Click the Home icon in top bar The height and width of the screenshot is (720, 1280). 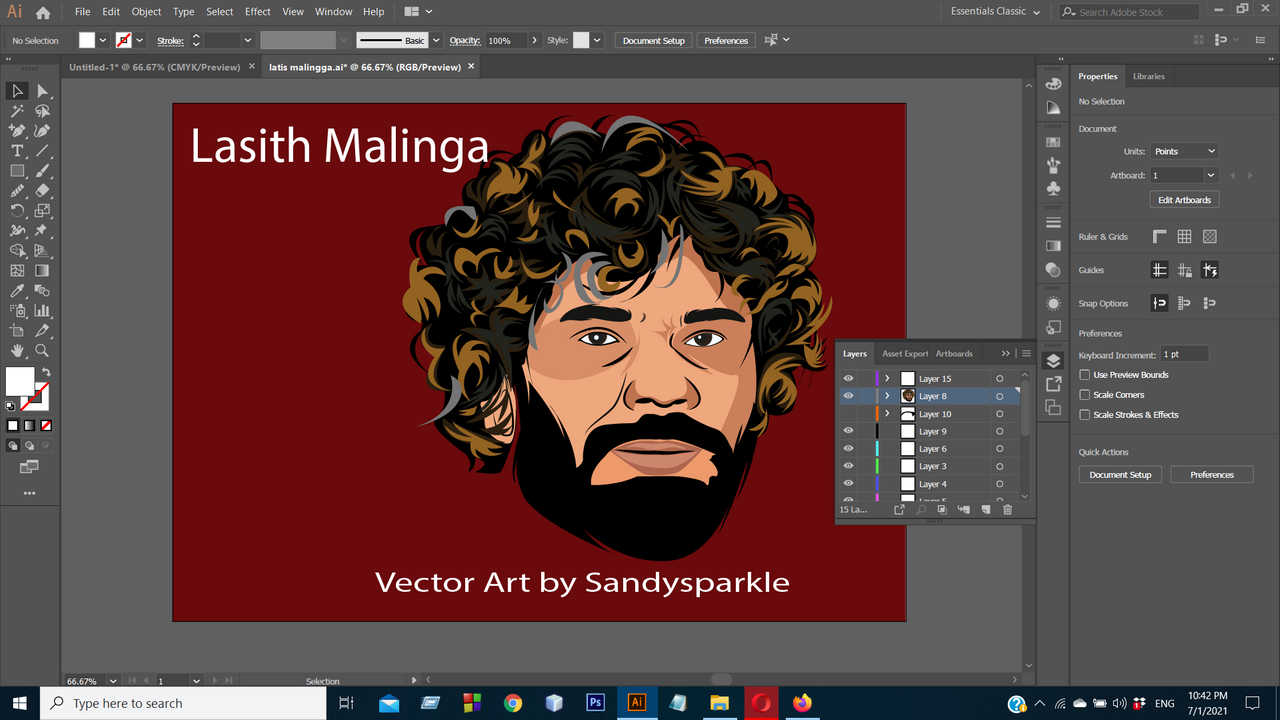(43, 12)
